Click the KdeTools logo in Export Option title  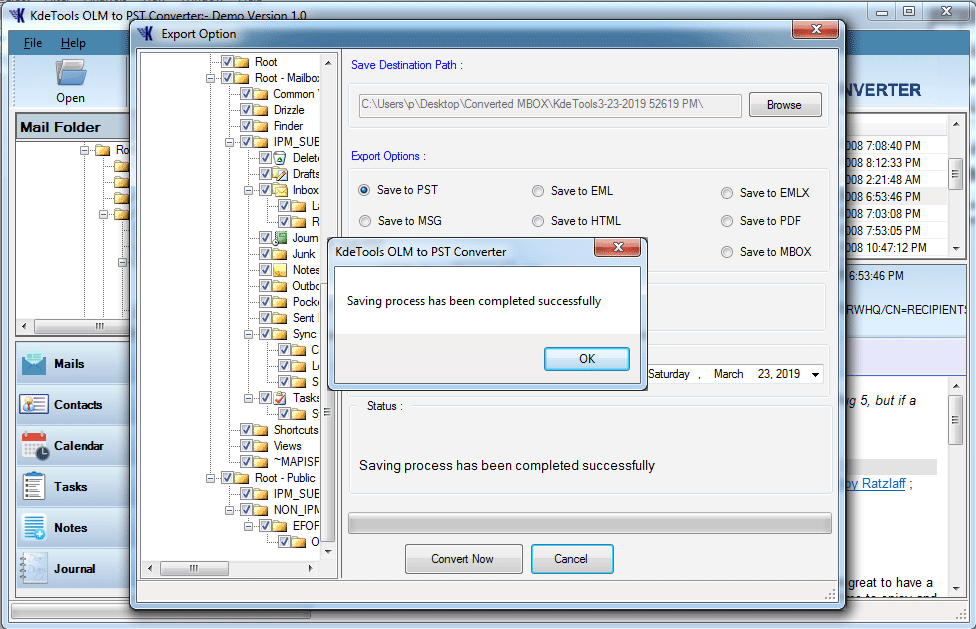(x=146, y=34)
